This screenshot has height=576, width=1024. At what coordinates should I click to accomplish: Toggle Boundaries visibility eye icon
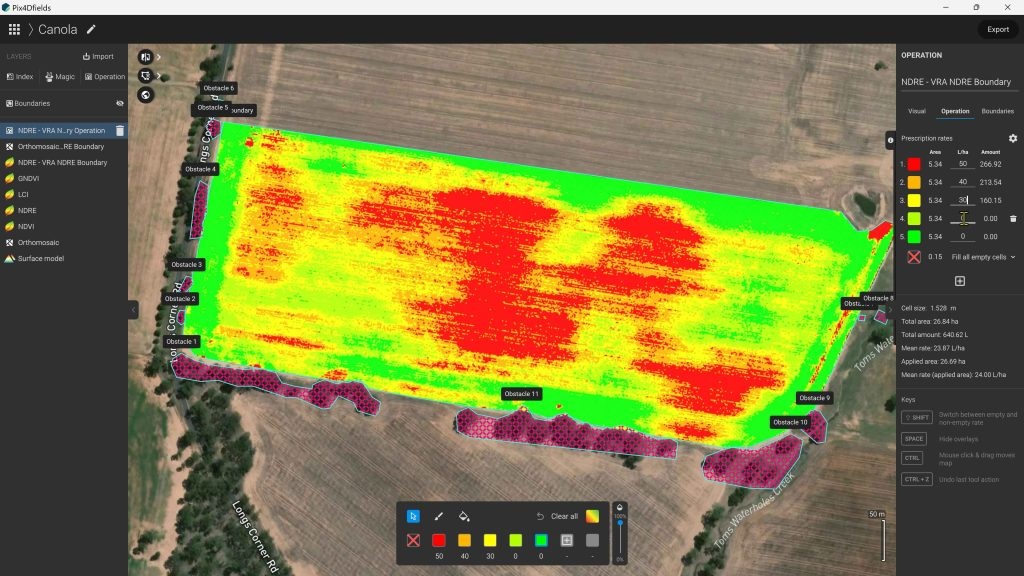tap(120, 103)
